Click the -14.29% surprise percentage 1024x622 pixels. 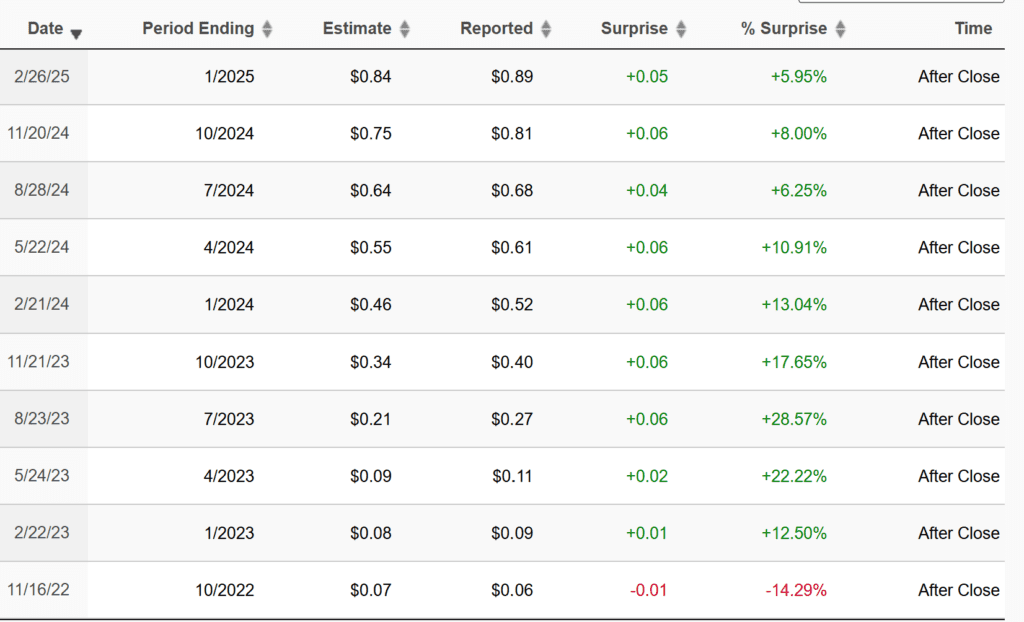[x=796, y=589]
